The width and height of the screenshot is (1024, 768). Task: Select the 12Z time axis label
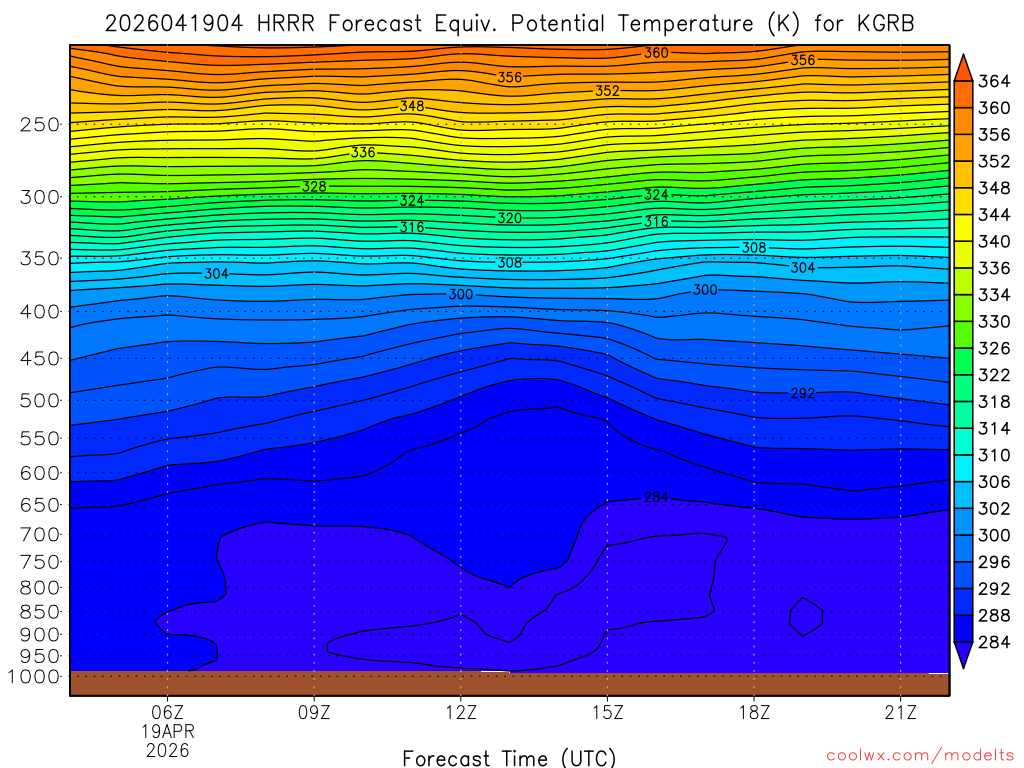(461, 712)
